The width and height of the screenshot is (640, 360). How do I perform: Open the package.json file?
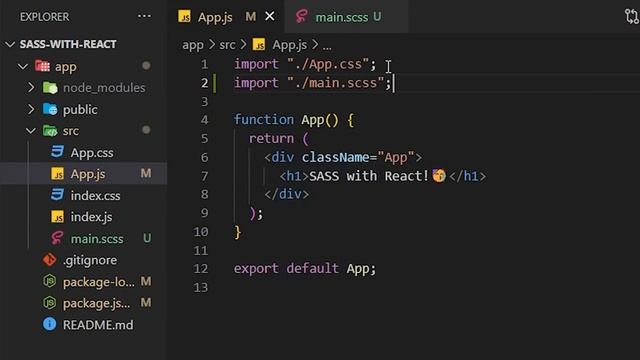(96, 304)
